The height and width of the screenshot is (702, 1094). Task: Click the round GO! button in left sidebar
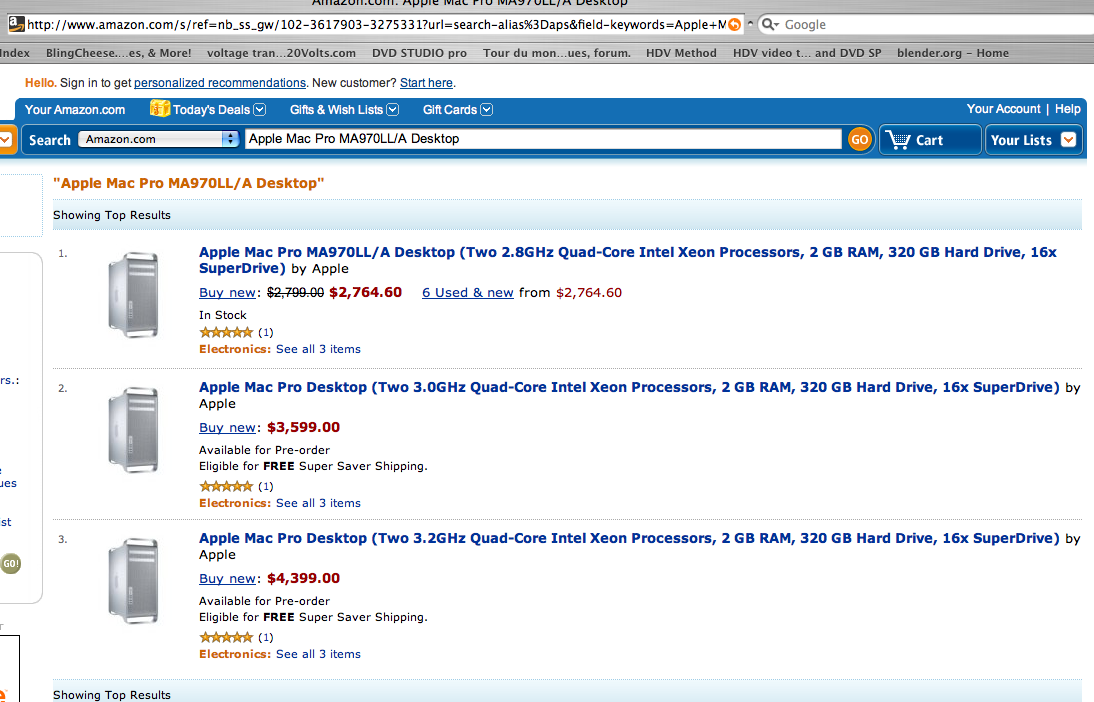tap(10, 563)
